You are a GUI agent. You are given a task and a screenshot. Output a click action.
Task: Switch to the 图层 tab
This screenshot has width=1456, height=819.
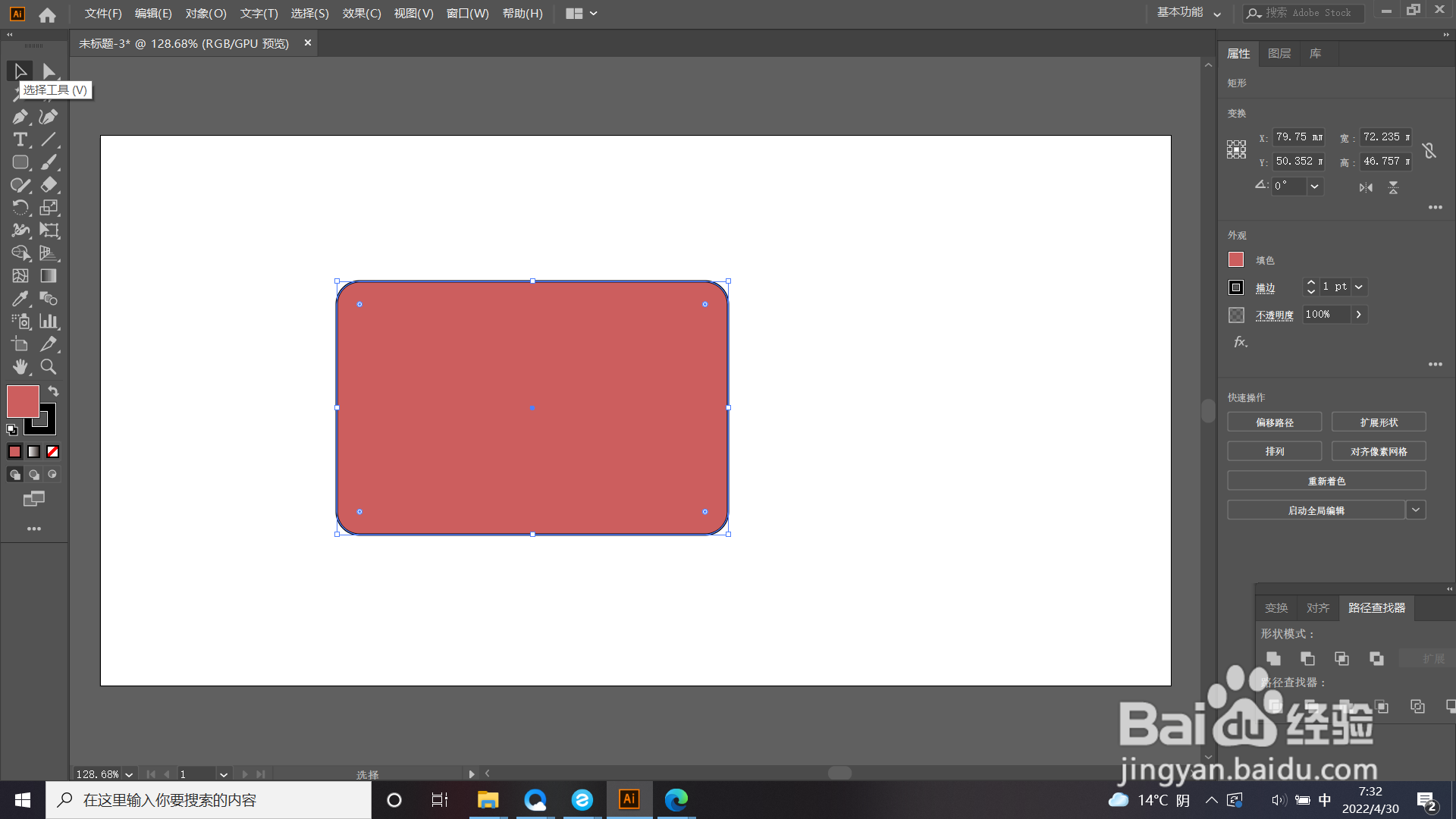pos(1279,54)
